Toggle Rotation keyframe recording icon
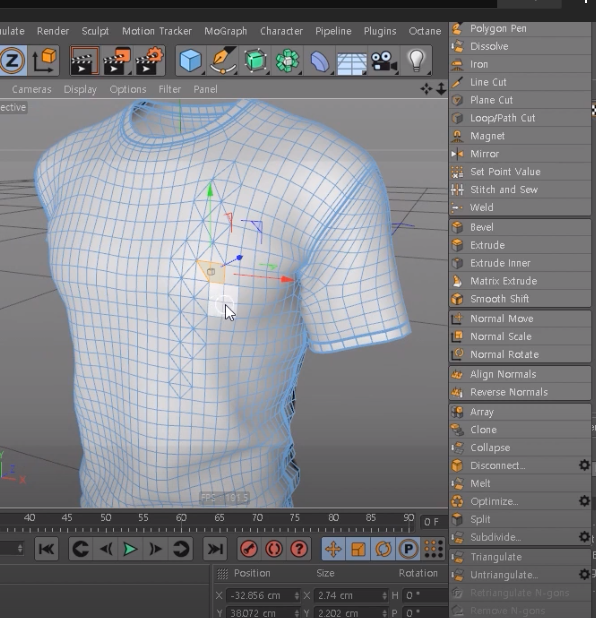Viewport: 596px width, 618px height. [x=383, y=549]
